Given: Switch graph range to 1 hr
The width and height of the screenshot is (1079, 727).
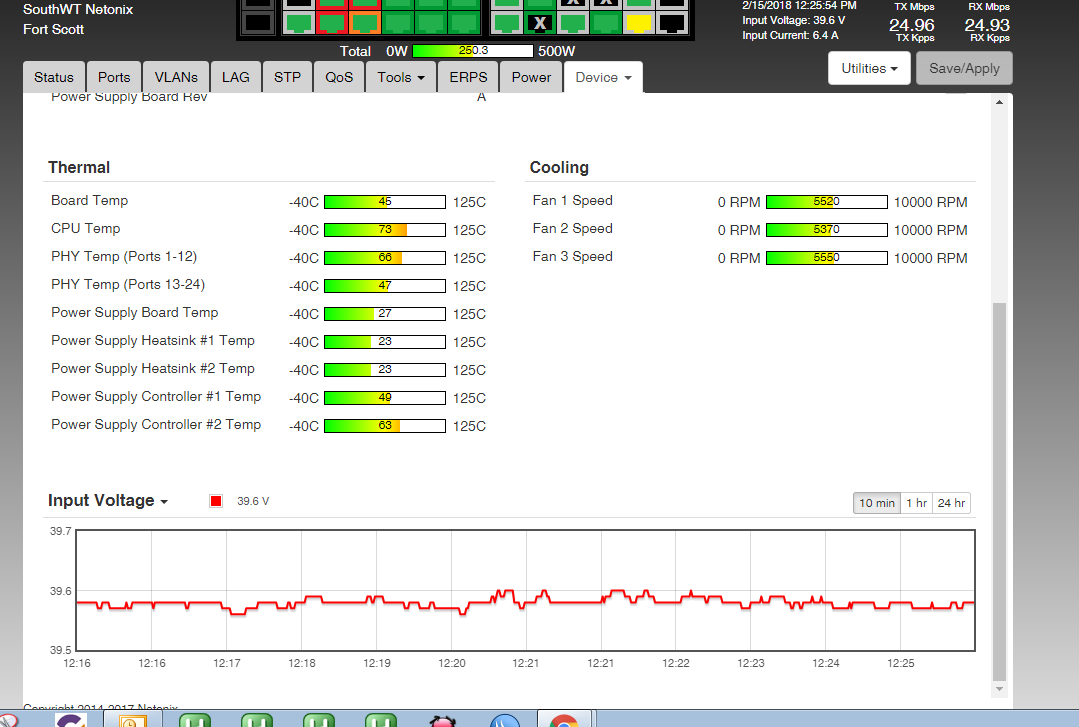Looking at the screenshot, I should click(916, 503).
